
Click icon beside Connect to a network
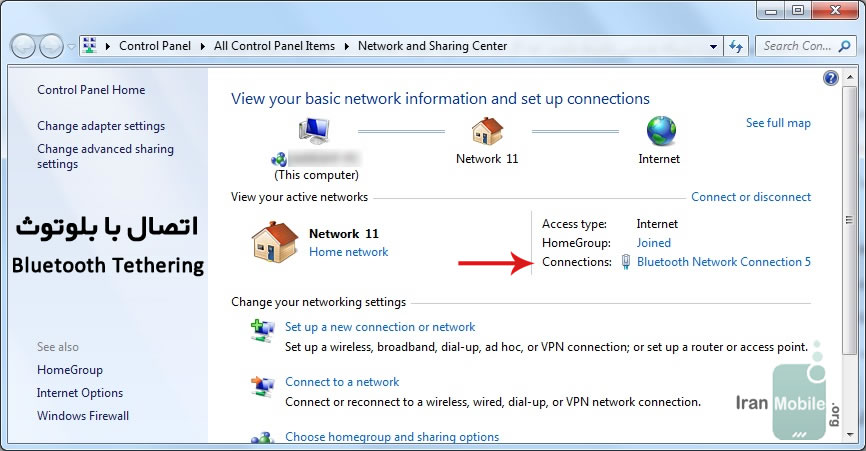262,386
